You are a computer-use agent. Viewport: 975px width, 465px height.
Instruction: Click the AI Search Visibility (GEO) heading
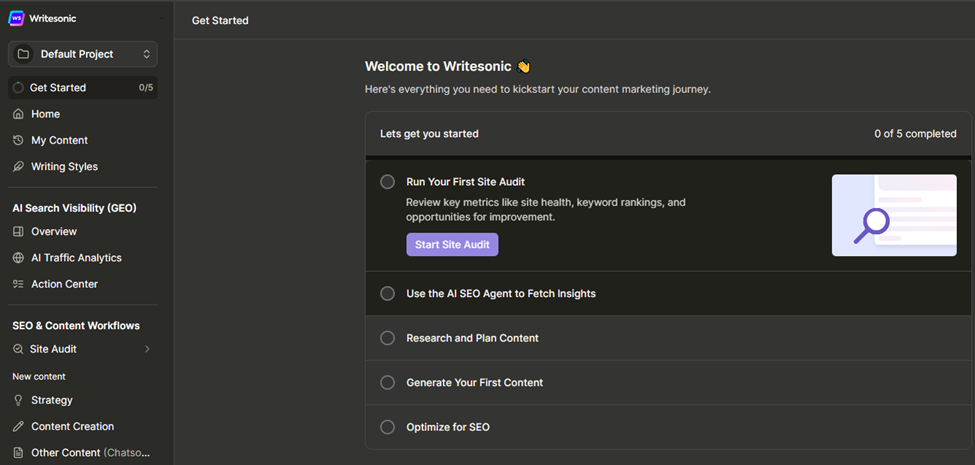tap(75, 208)
